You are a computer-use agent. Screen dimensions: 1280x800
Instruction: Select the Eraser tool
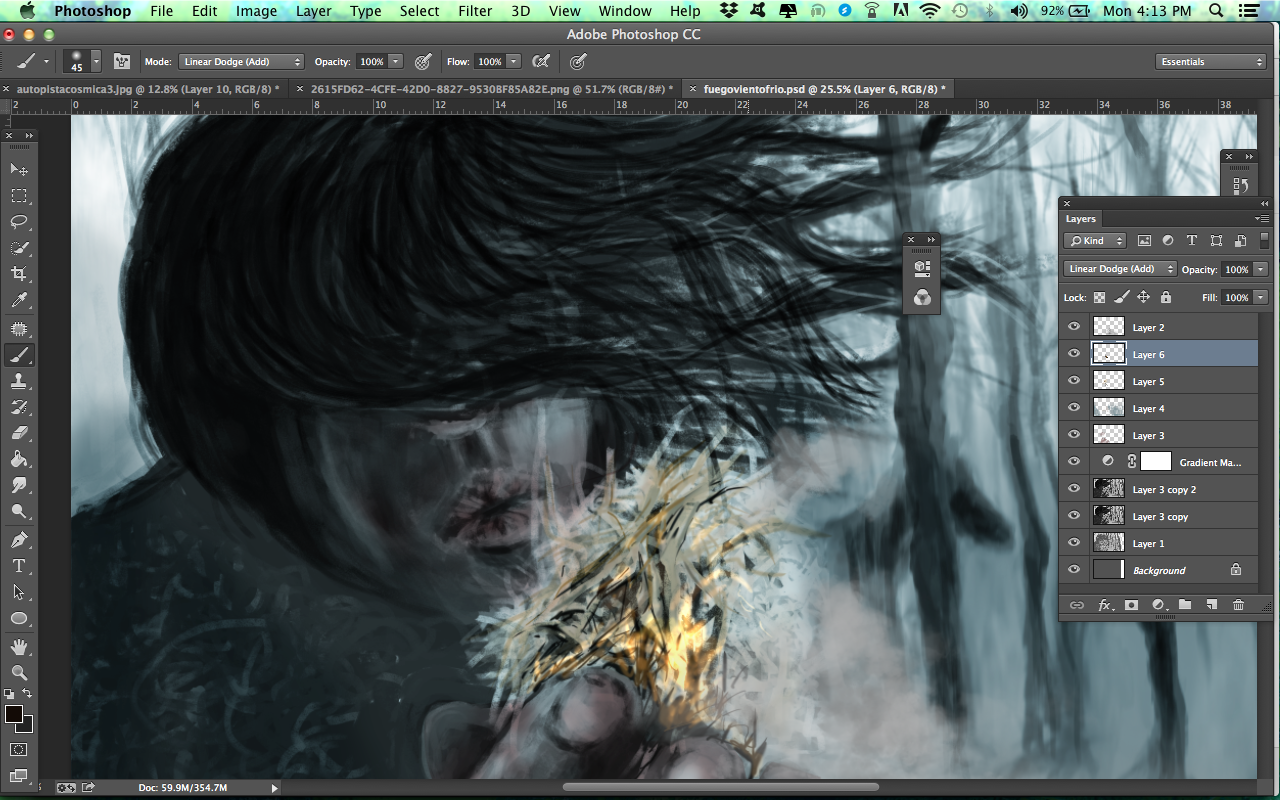tap(19, 433)
